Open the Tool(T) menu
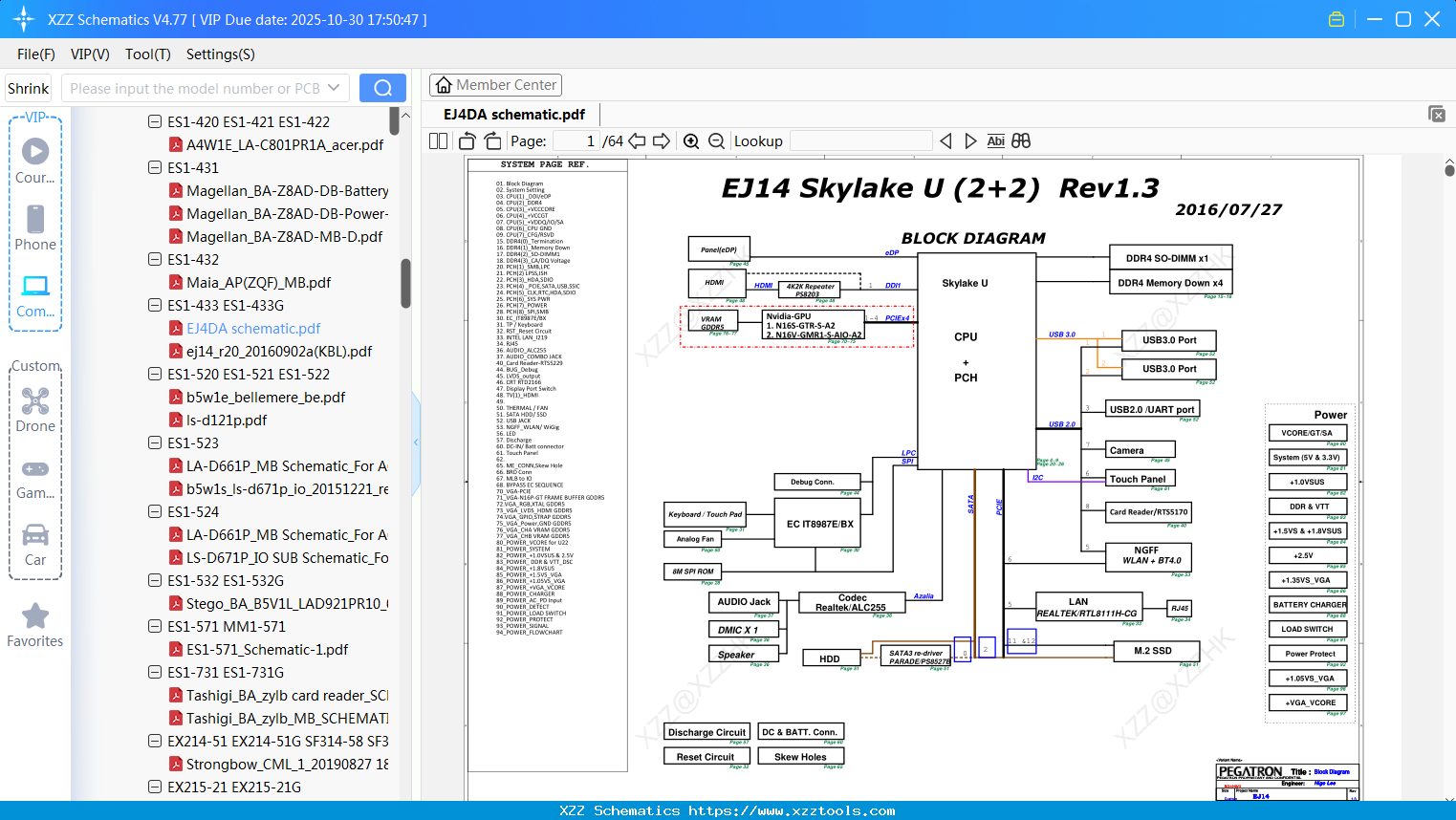1456x820 pixels. 147,54
